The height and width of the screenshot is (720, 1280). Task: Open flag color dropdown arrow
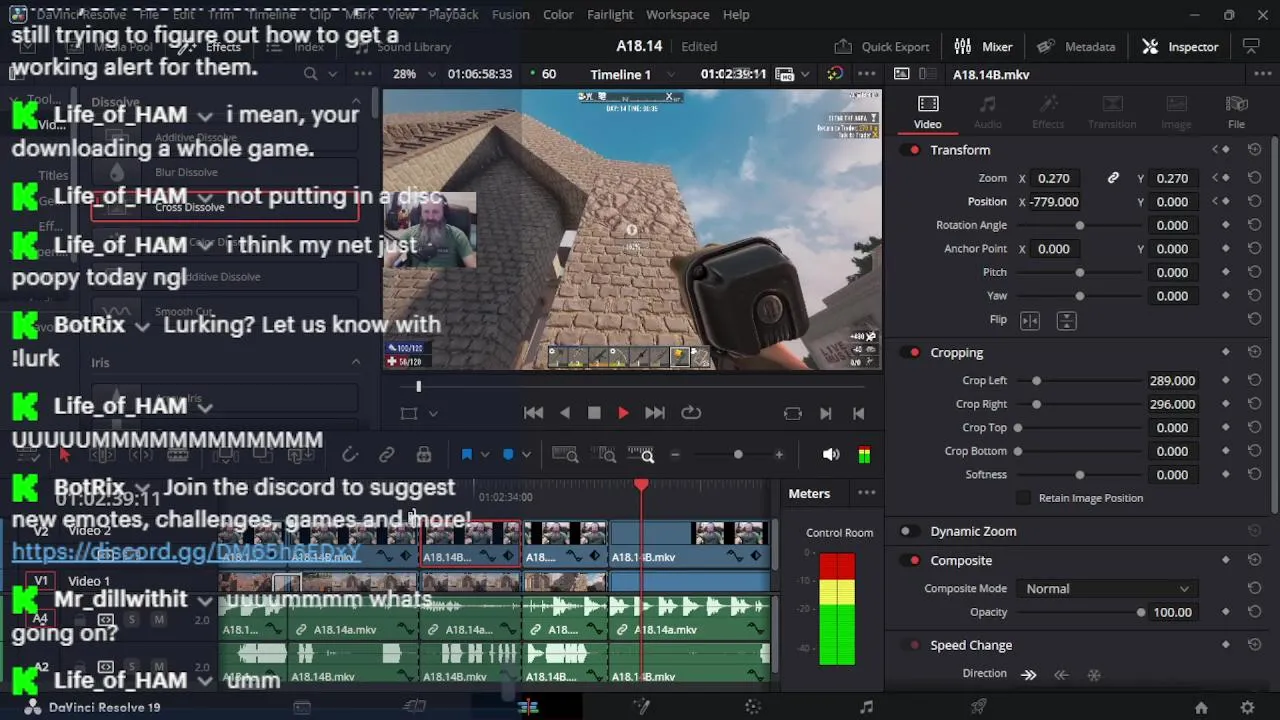pos(485,455)
